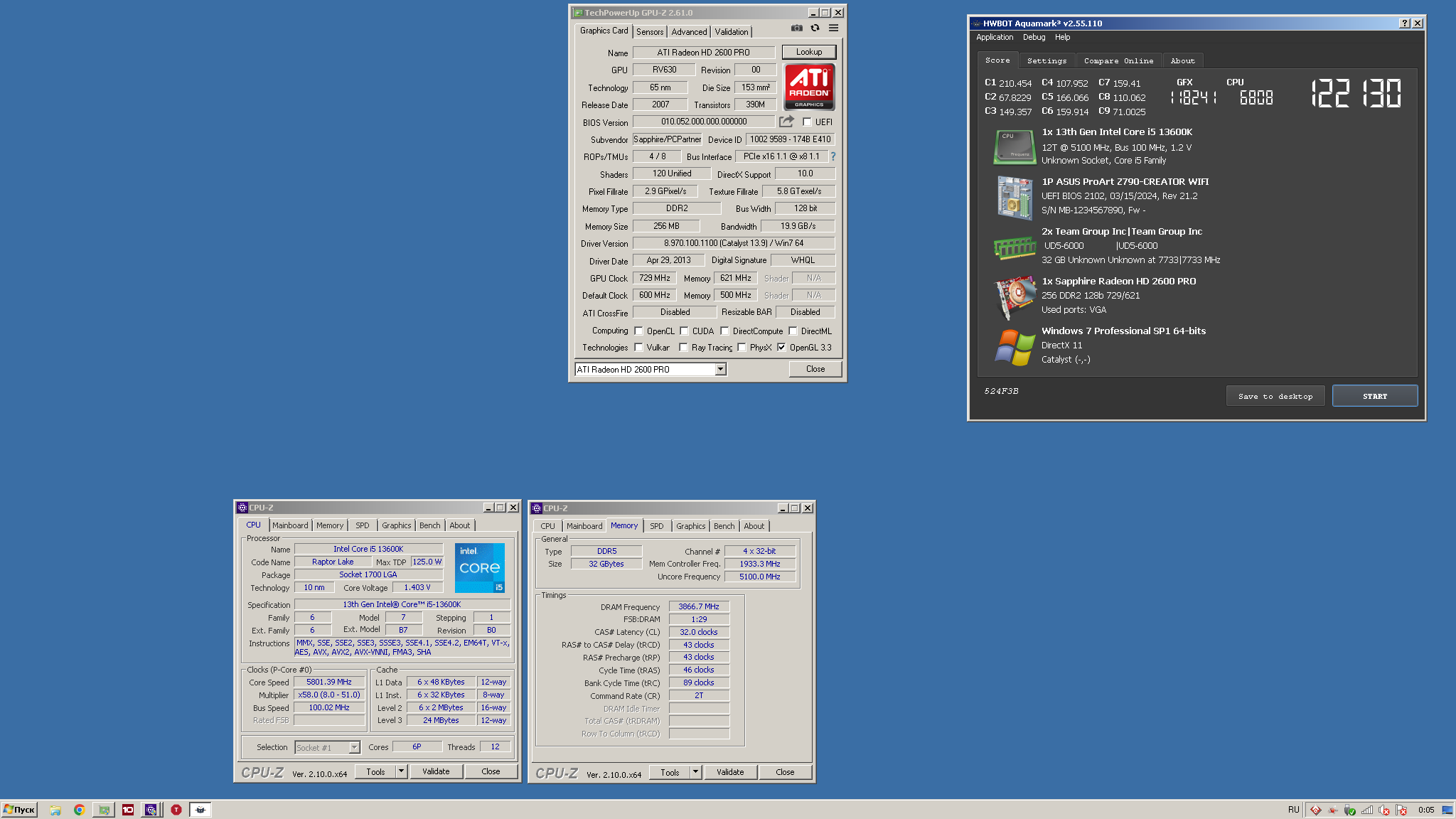Switch to Settings tab in Aquamark
This screenshot has height=819, width=1456.
pyautogui.click(x=1046, y=61)
